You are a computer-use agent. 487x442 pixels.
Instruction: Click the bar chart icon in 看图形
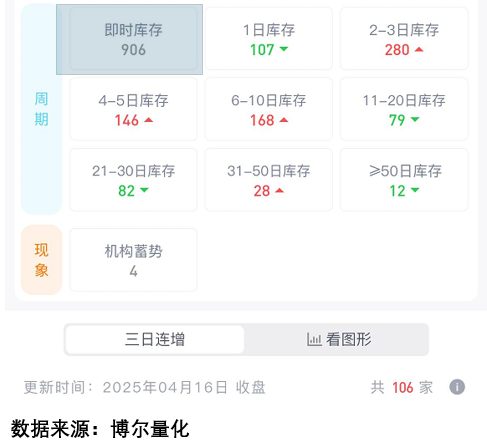point(314,340)
